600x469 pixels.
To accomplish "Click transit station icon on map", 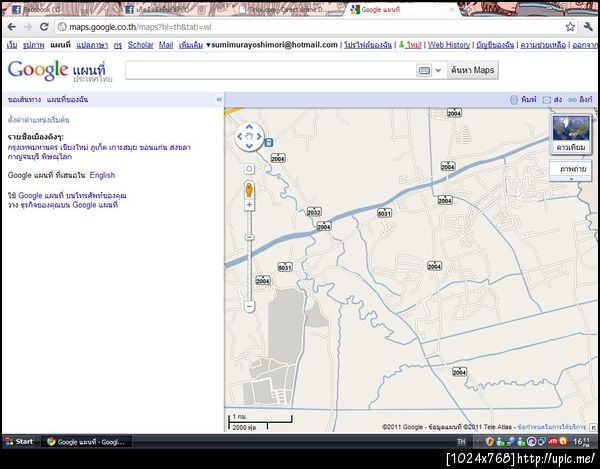I will pos(269,143).
